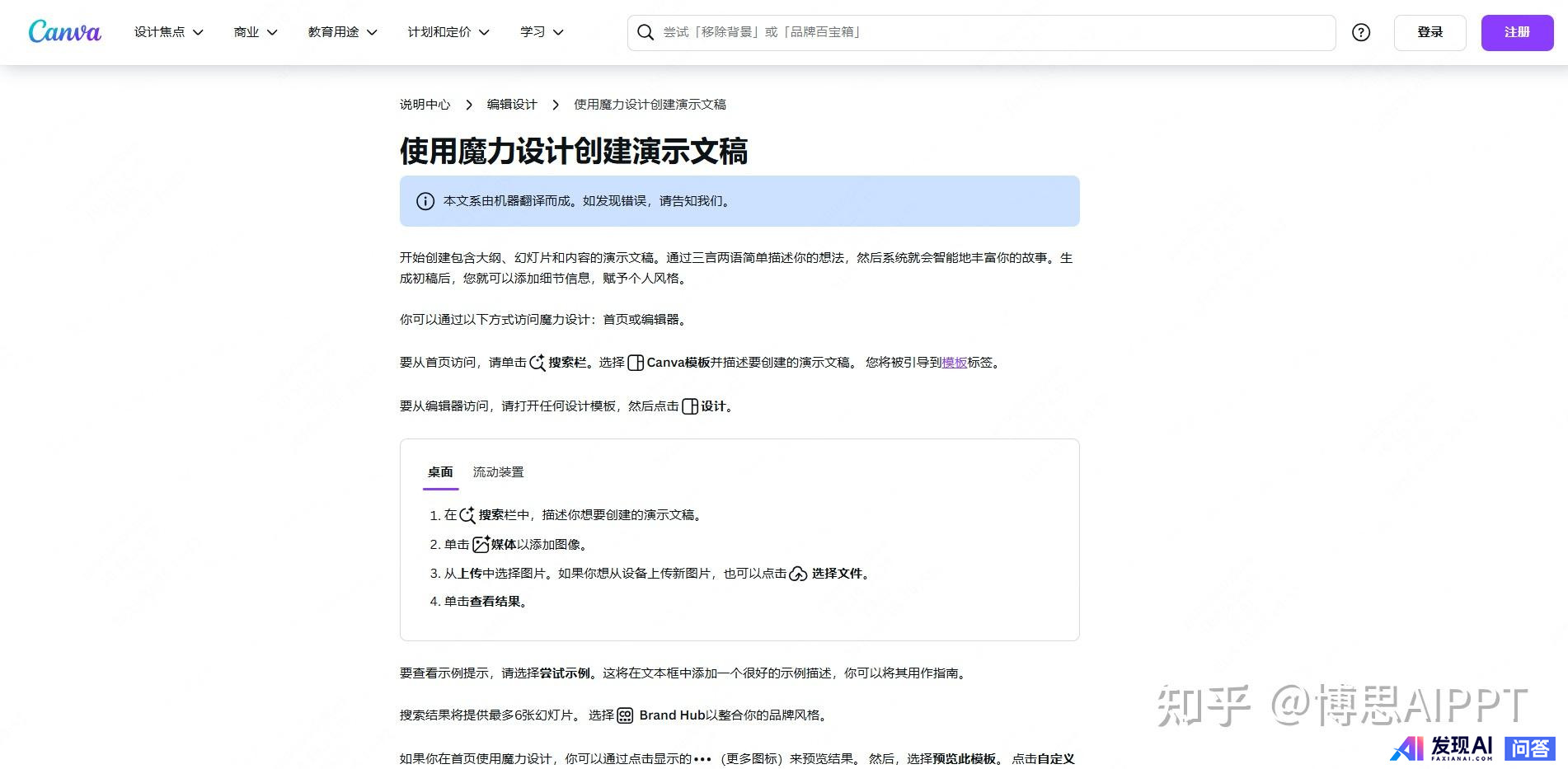The width and height of the screenshot is (1568, 769).
Task: Go to 说明中心 breadcrumb link
Action: (x=425, y=105)
